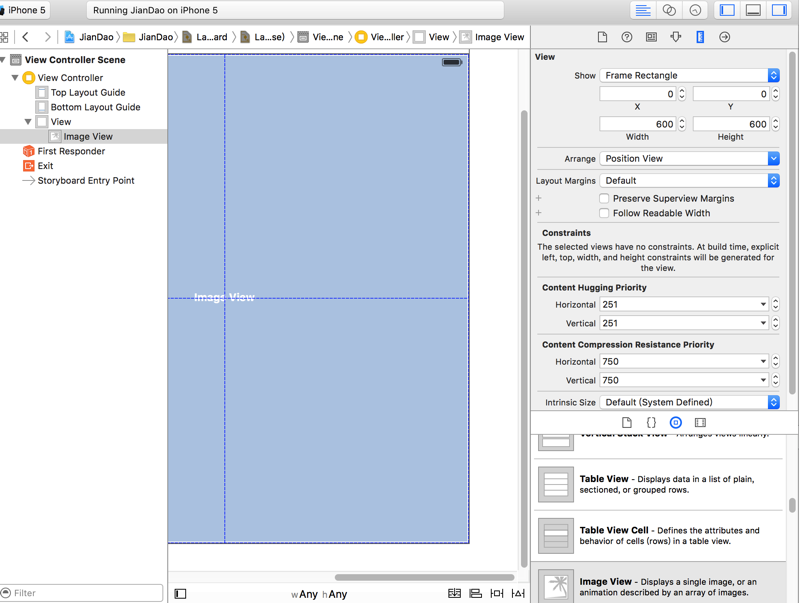Change the wAny hAny size class
Screen dimensions: 800x603
(319, 594)
